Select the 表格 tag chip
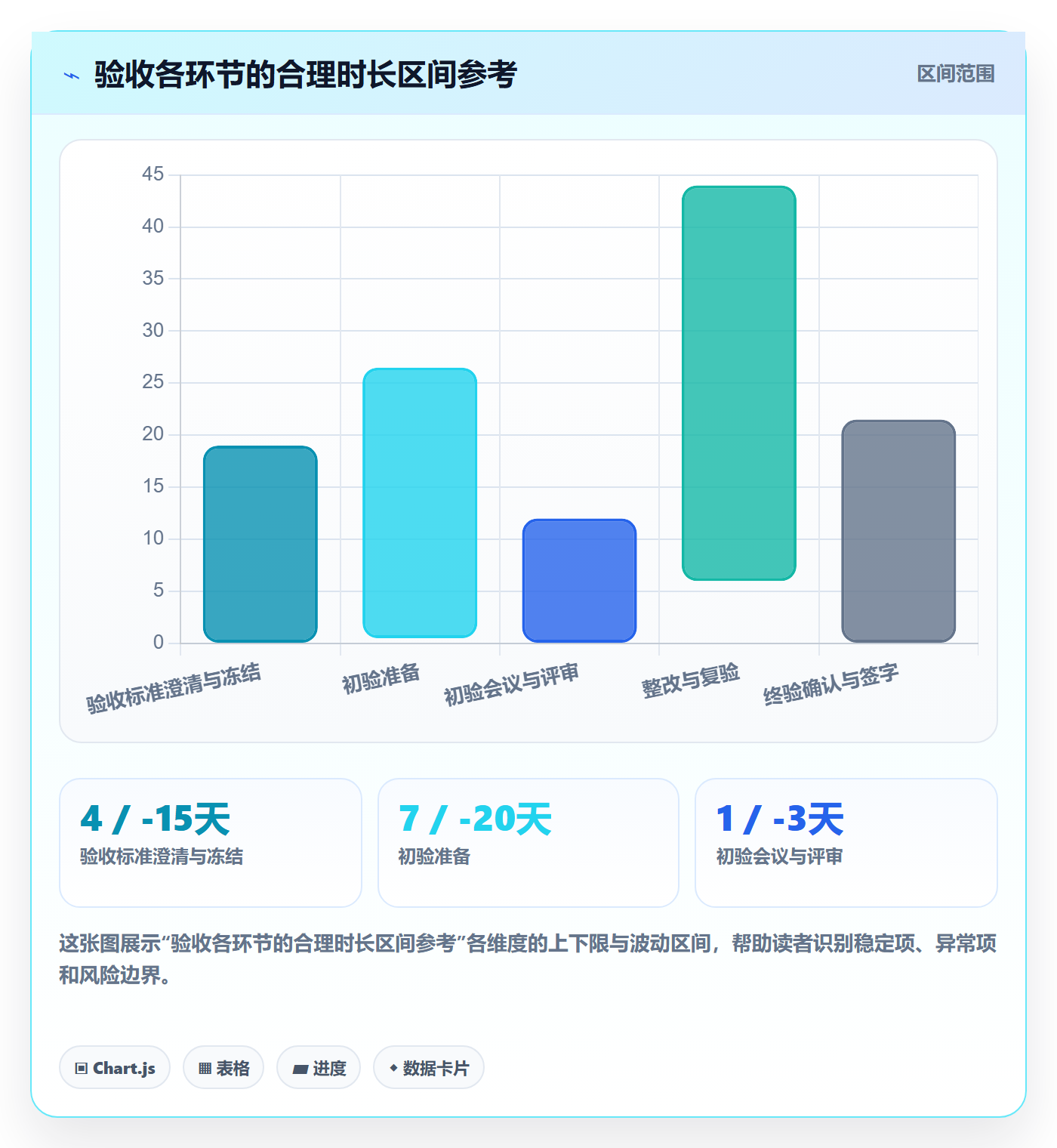The image size is (1057, 1148). coord(223,1067)
